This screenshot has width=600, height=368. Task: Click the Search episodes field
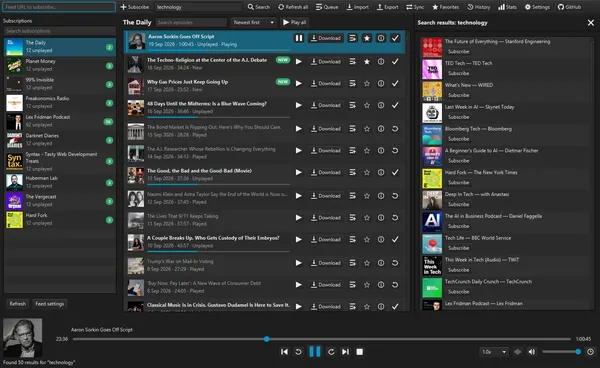pyautogui.click(x=191, y=22)
